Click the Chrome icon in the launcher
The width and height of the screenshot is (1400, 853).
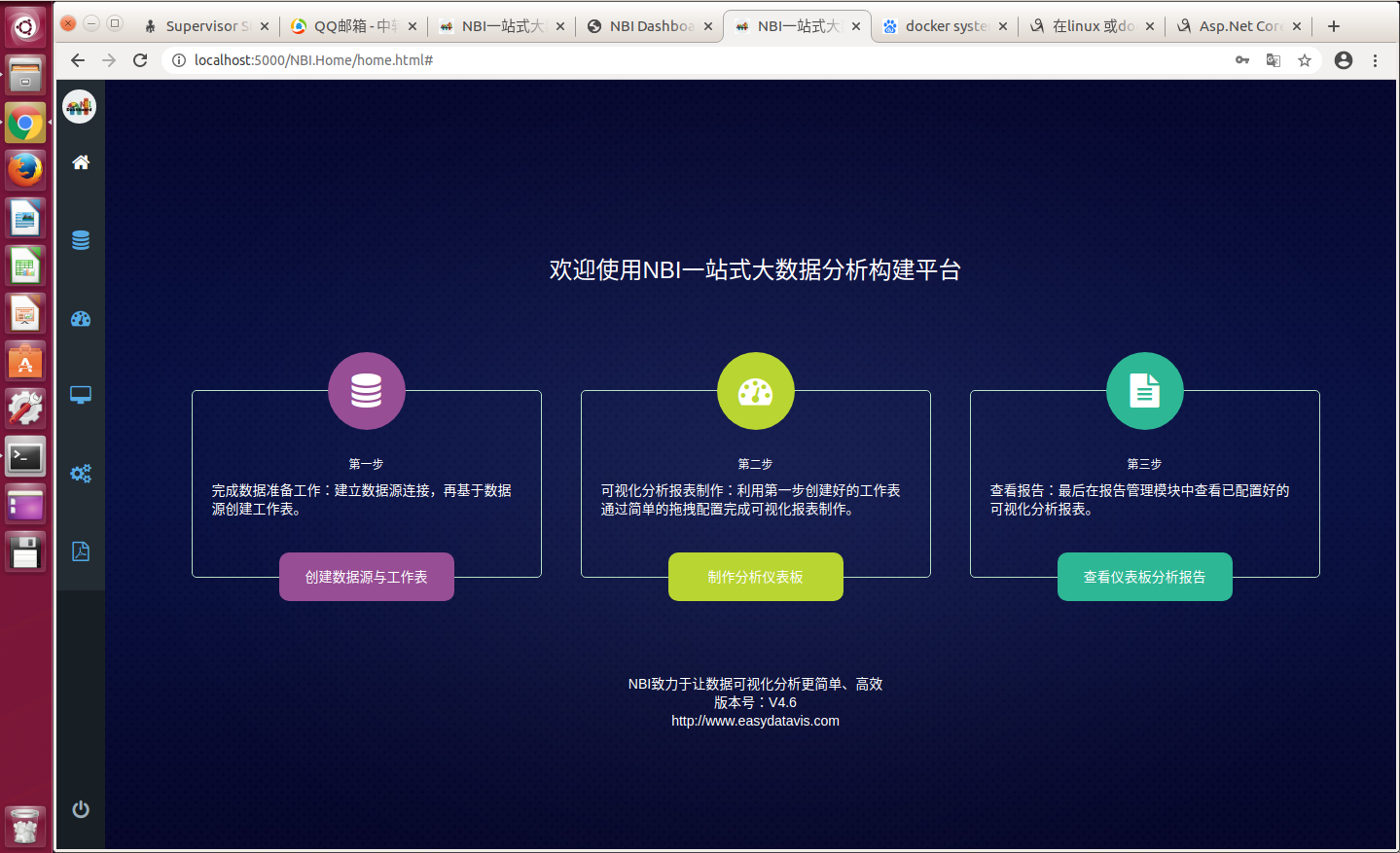point(25,123)
